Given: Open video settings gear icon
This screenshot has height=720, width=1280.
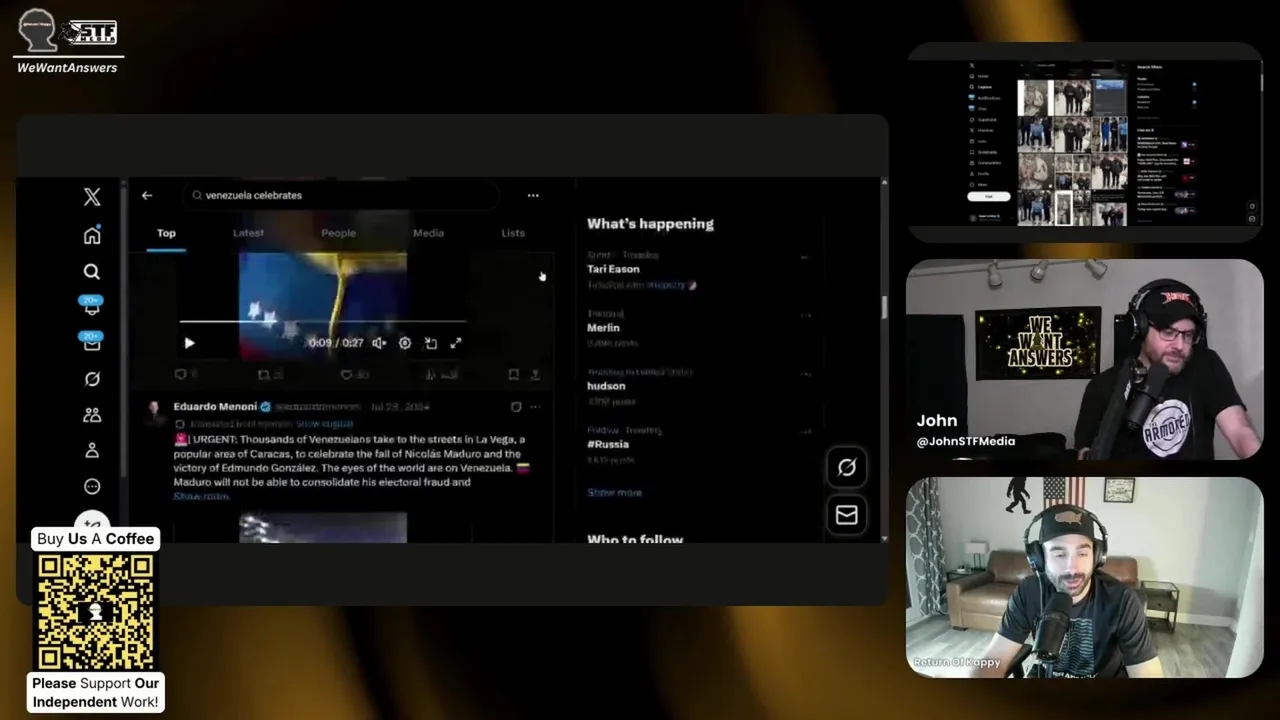Looking at the screenshot, I should pyautogui.click(x=405, y=343).
